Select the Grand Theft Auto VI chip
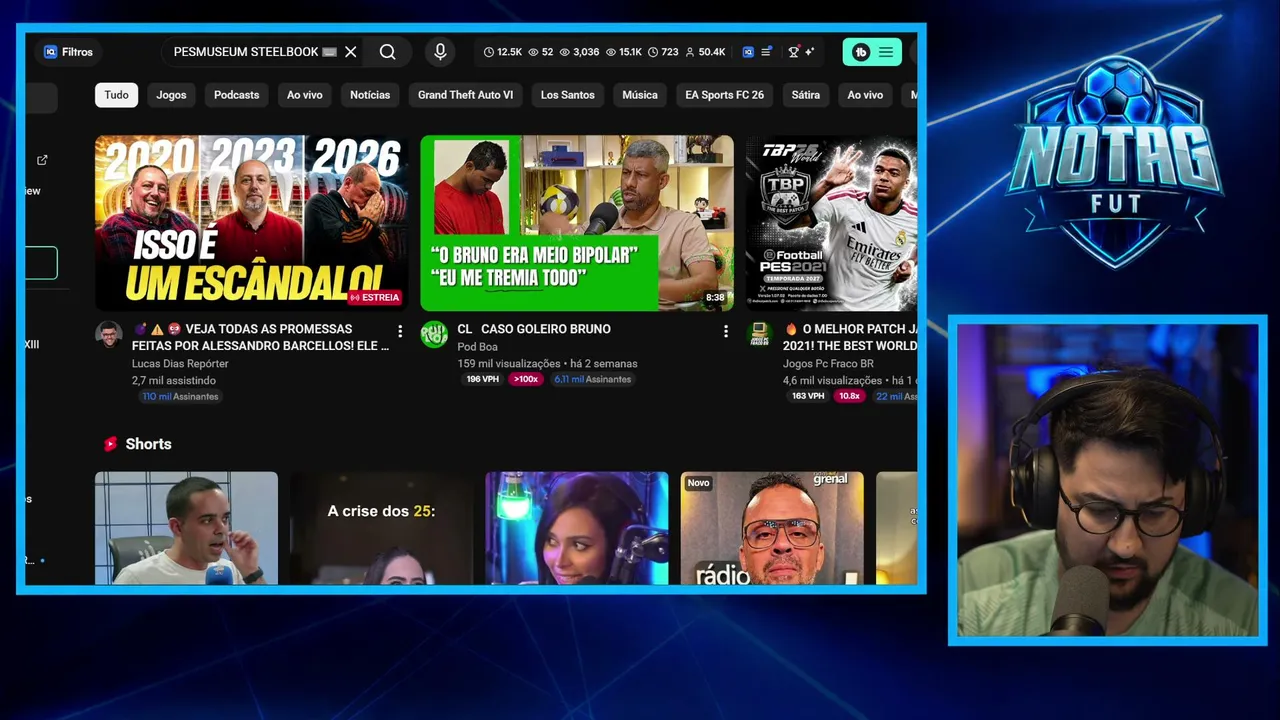Screen dimensions: 1280x720 click(465, 95)
